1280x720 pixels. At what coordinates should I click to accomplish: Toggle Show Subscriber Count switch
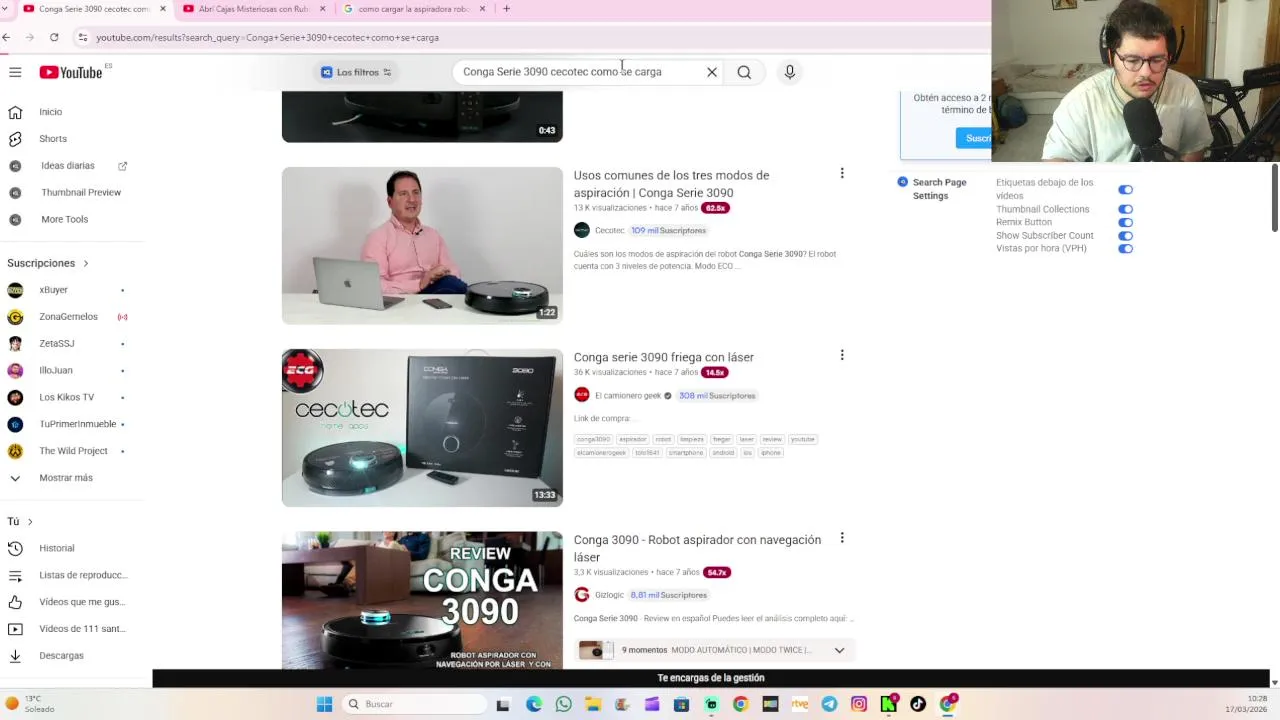point(1125,236)
